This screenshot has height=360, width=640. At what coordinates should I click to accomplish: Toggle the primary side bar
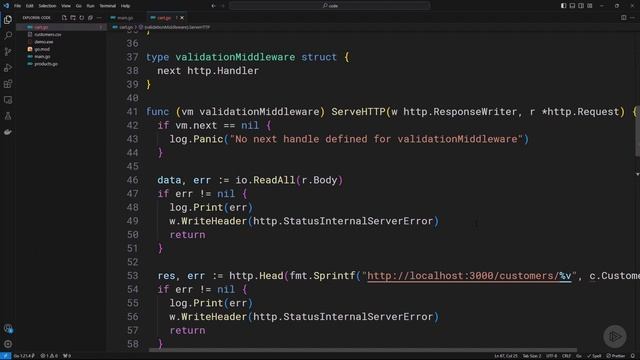[x=563, y=6]
